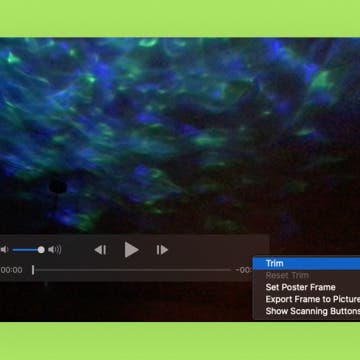Step forward one frame
This screenshot has width=360, height=360.
click(162, 250)
